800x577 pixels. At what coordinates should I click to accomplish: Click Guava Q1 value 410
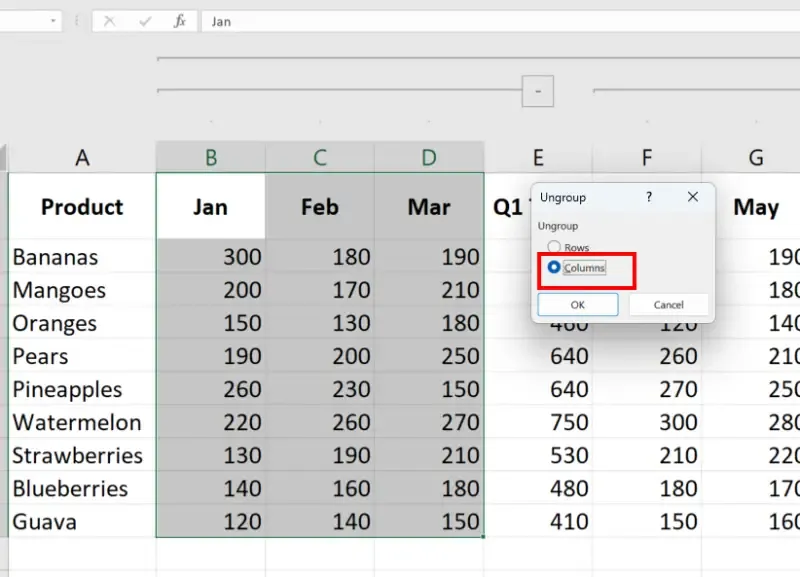(x=538, y=521)
